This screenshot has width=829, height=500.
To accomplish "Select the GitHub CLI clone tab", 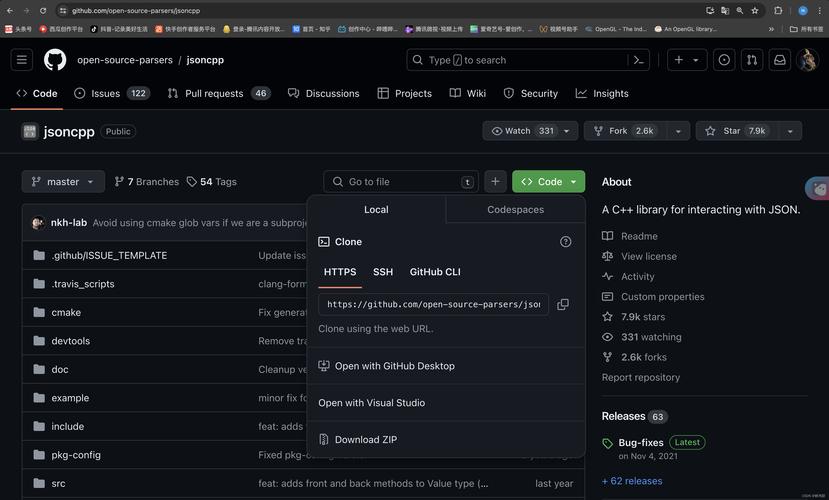I will coord(435,272).
